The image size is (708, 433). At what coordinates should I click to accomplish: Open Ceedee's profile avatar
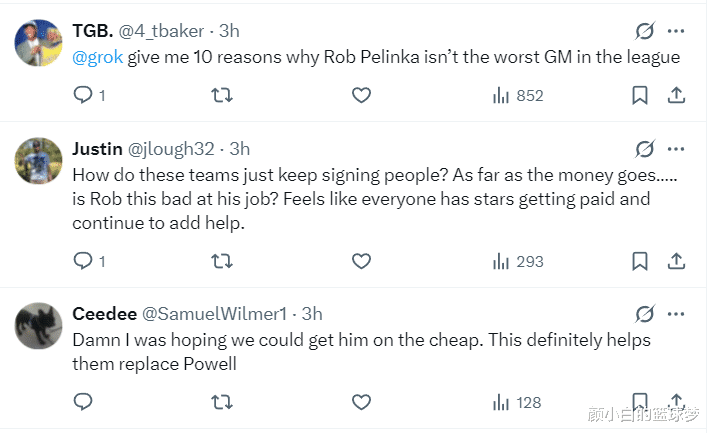pos(37,323)
